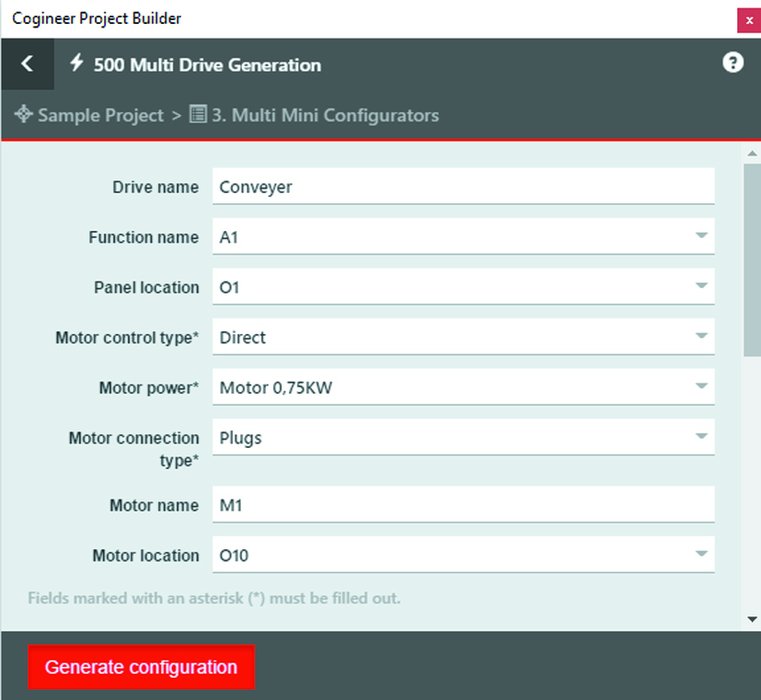Go to 3. Multi Mini Configurators breadcrumb
Viewport: 761px width, 700px height.
pos(325,115)
